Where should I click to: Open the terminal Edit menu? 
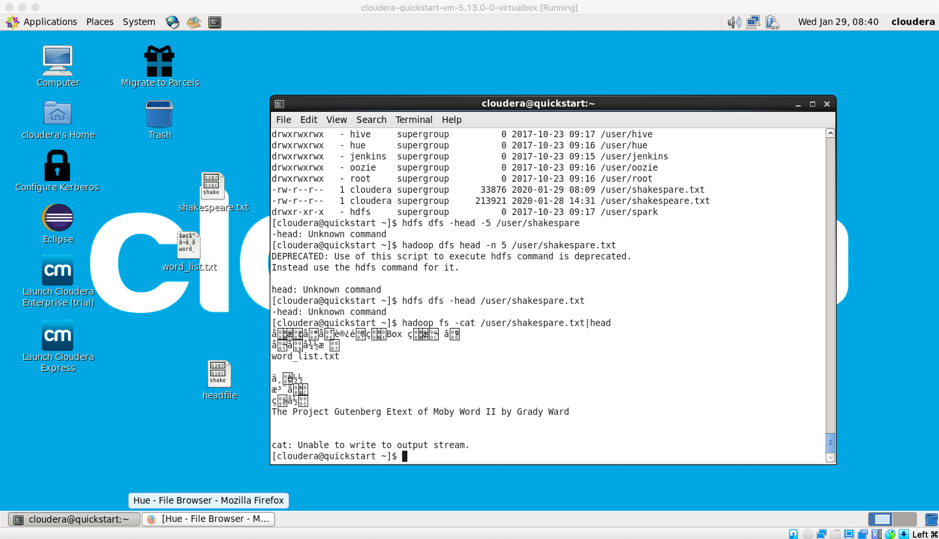point(308,120)
